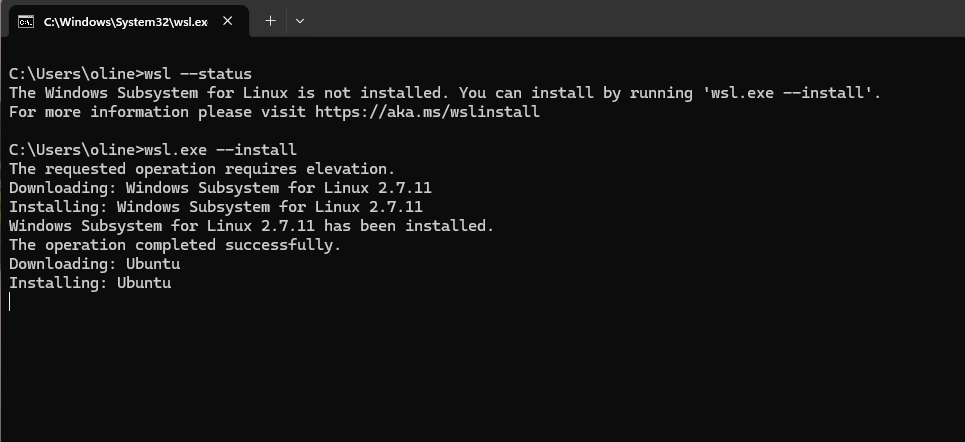Click the 'Downloading: Ubuntu' line

click(95, 264)
